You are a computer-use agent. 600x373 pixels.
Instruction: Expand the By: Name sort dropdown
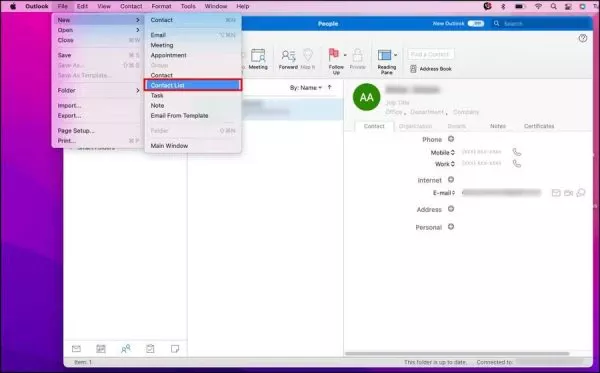306,88
